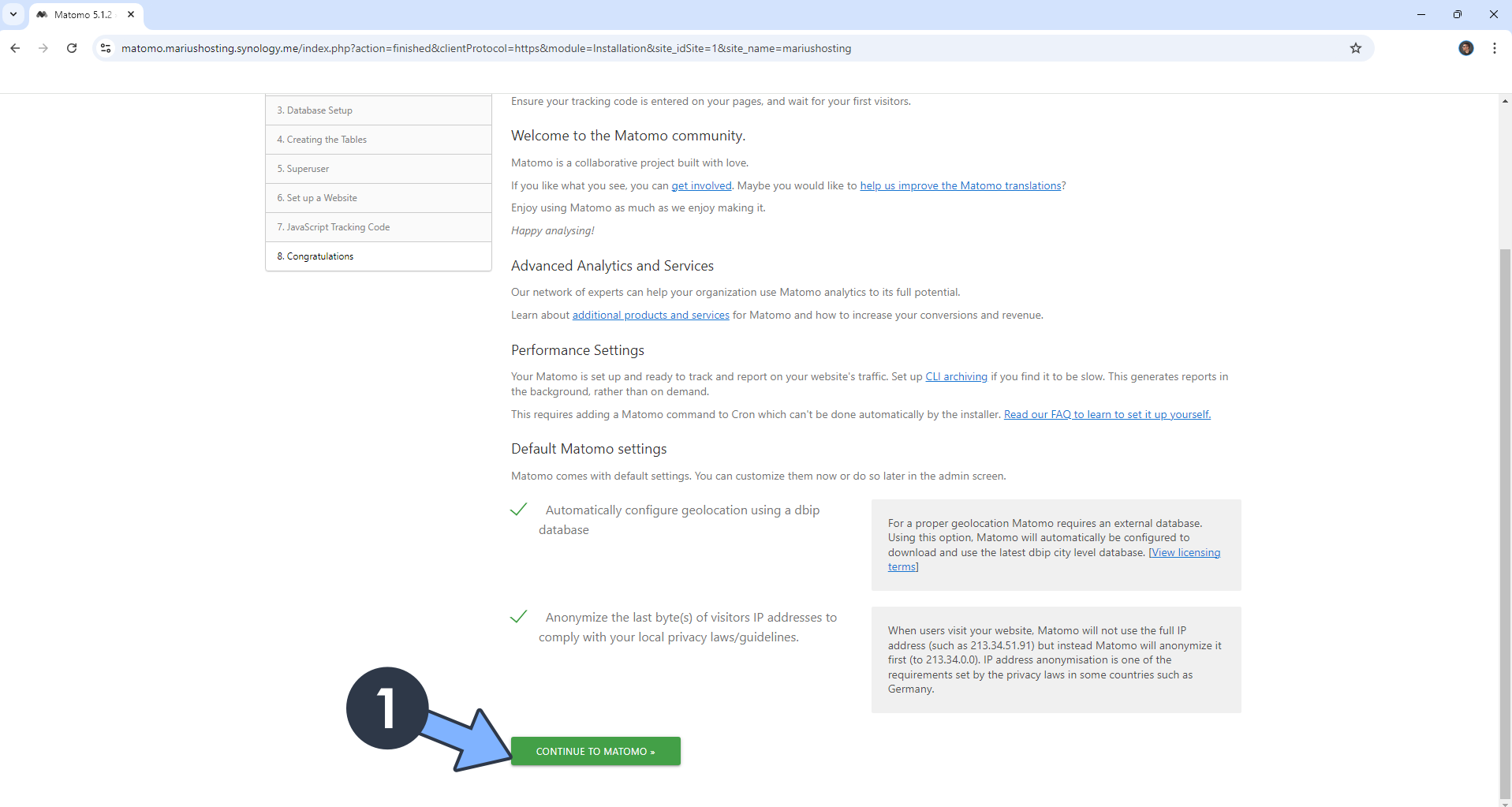1512x807 pixels.
Task: Select the Matomo 5.1.2 browser tab
Action: [86, 14]
